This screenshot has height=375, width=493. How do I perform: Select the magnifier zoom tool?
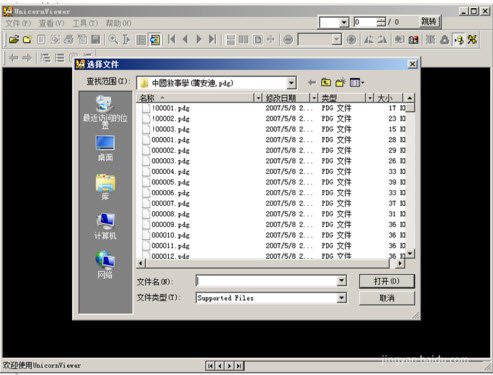click(x=113, y=40)
